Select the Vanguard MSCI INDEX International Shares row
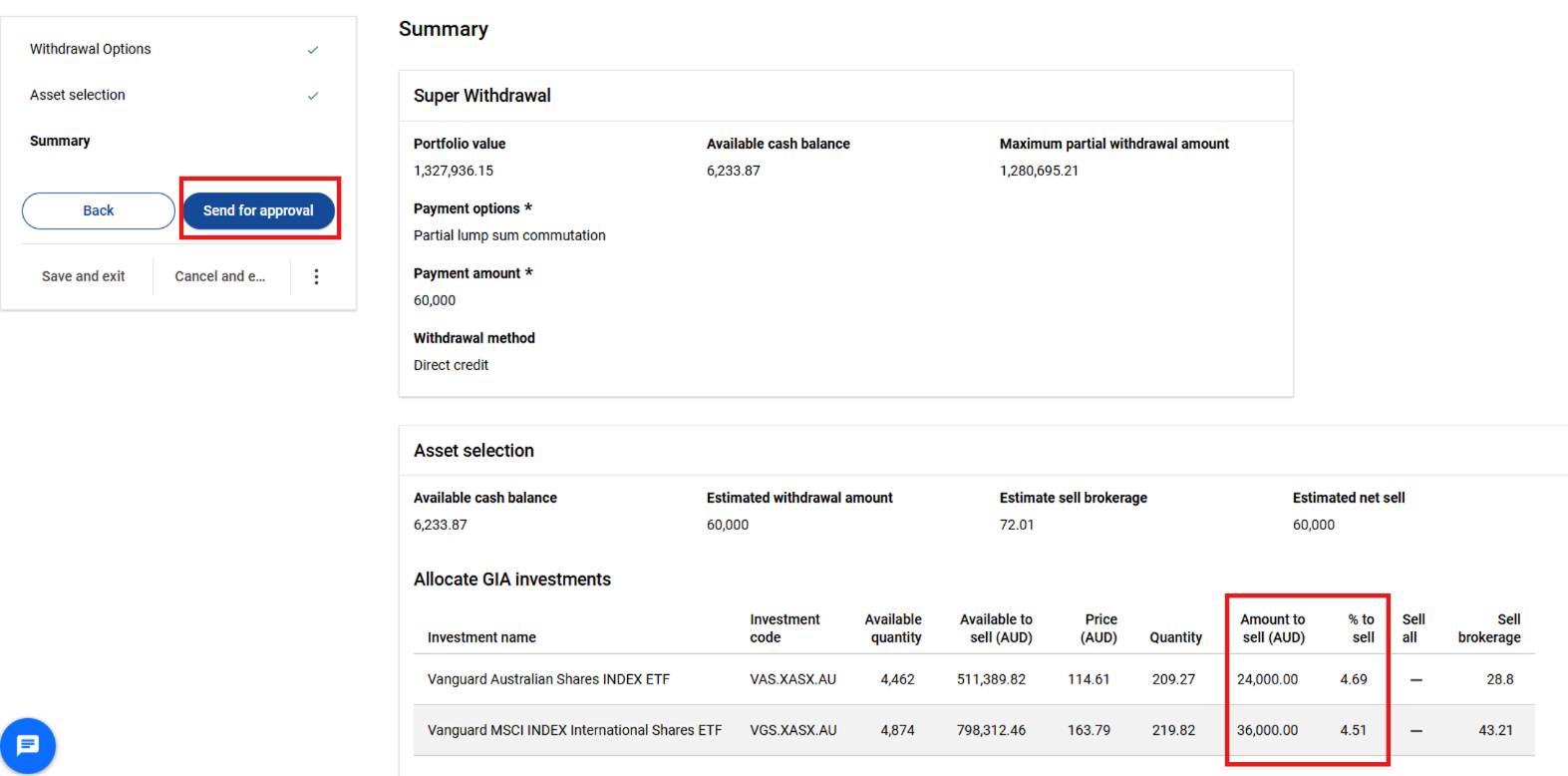The height and width of the screenshot is (776, 1568). click(974, 730)
